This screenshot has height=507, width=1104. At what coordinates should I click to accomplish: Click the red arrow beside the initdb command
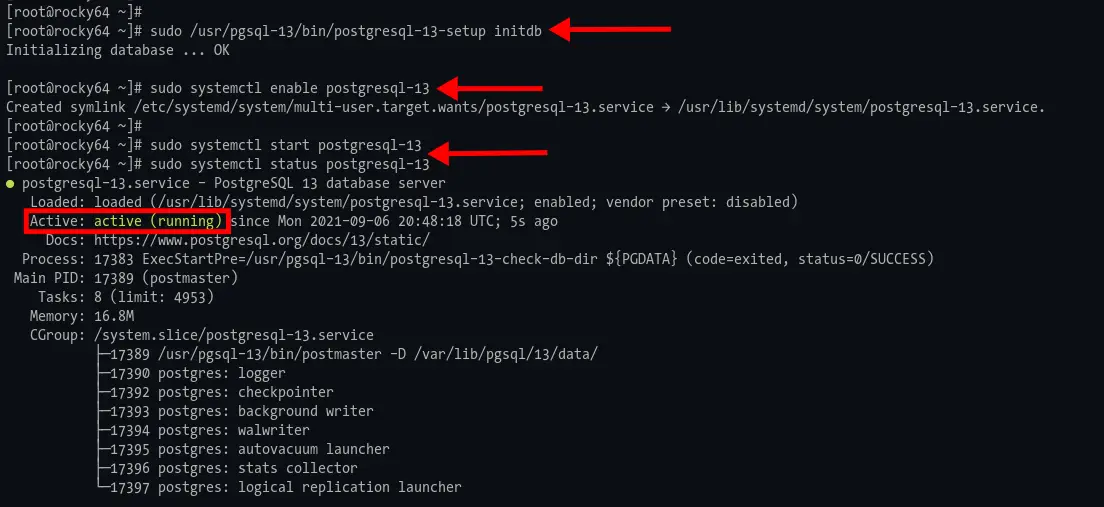tap(610, 30)
